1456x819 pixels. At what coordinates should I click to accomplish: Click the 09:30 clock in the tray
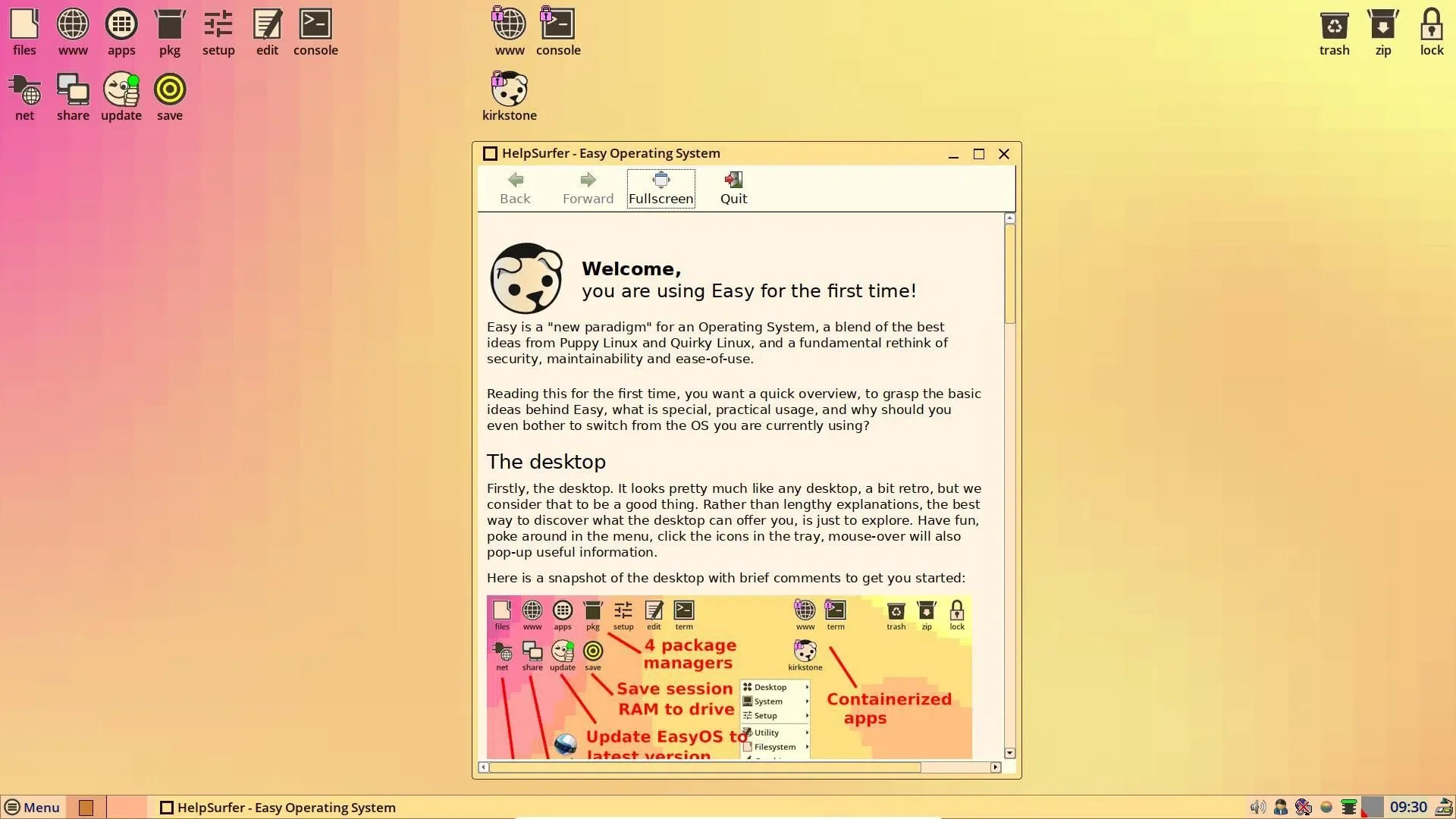tap(1408, 808)
